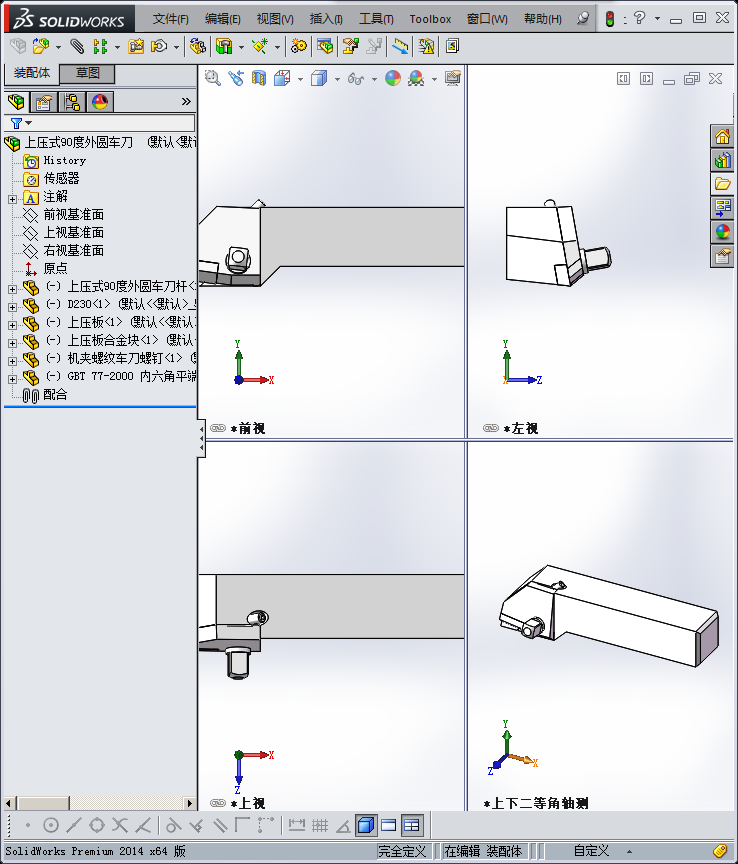738x864 pixels.
Task: Click the Apply Scene icon
Action: [x=416, y=78]
